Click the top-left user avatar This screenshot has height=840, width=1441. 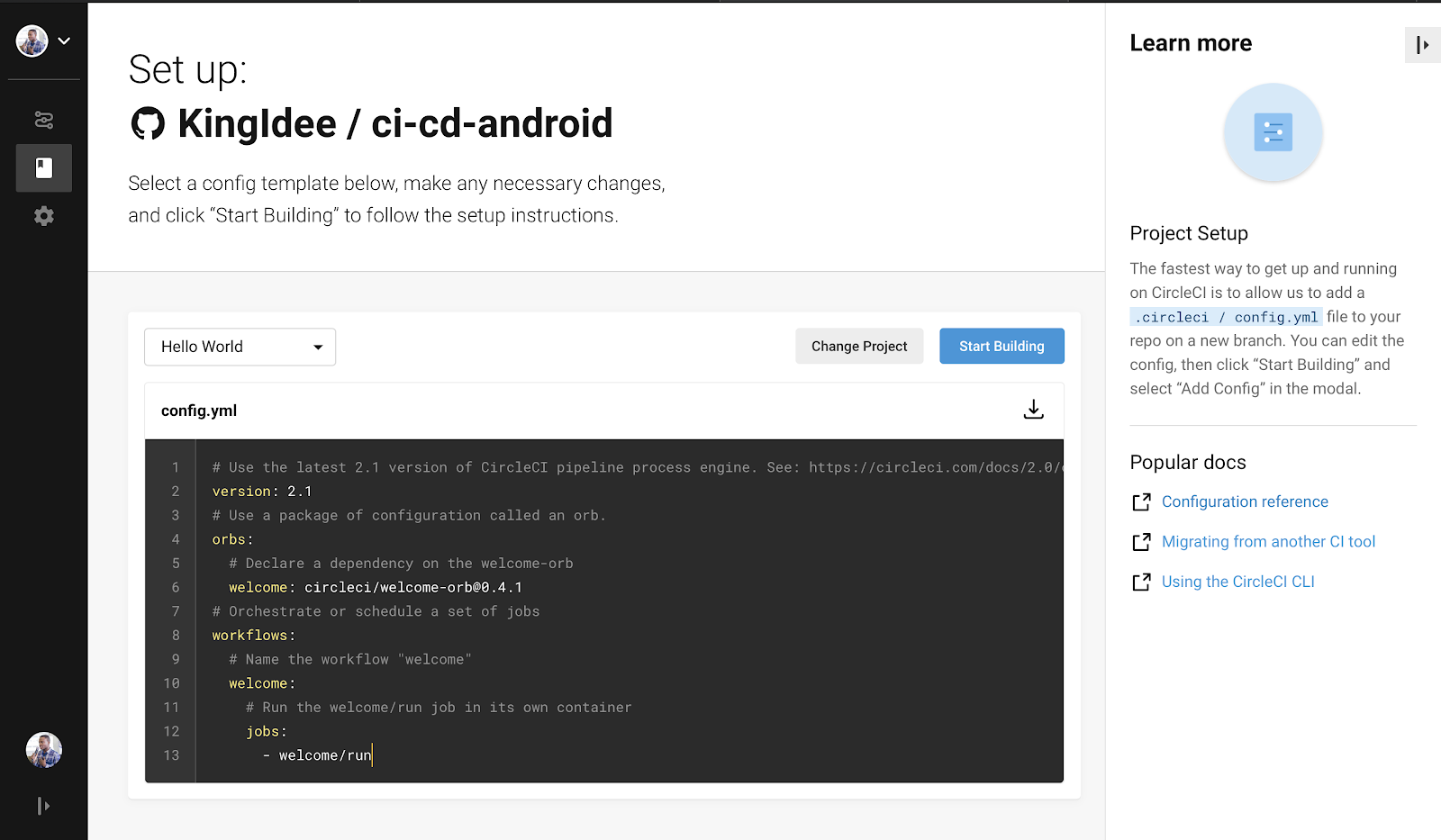coord(32,40)
